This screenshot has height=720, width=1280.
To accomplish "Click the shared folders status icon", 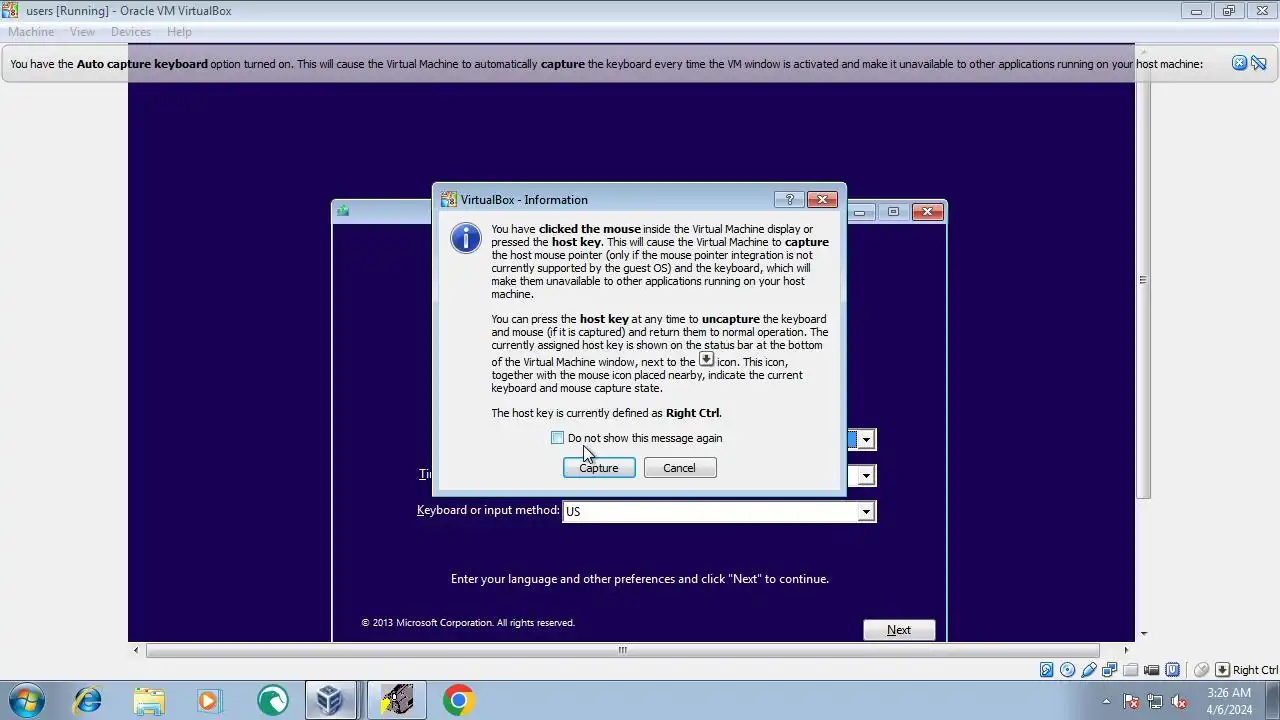I will pos(1131,670).
